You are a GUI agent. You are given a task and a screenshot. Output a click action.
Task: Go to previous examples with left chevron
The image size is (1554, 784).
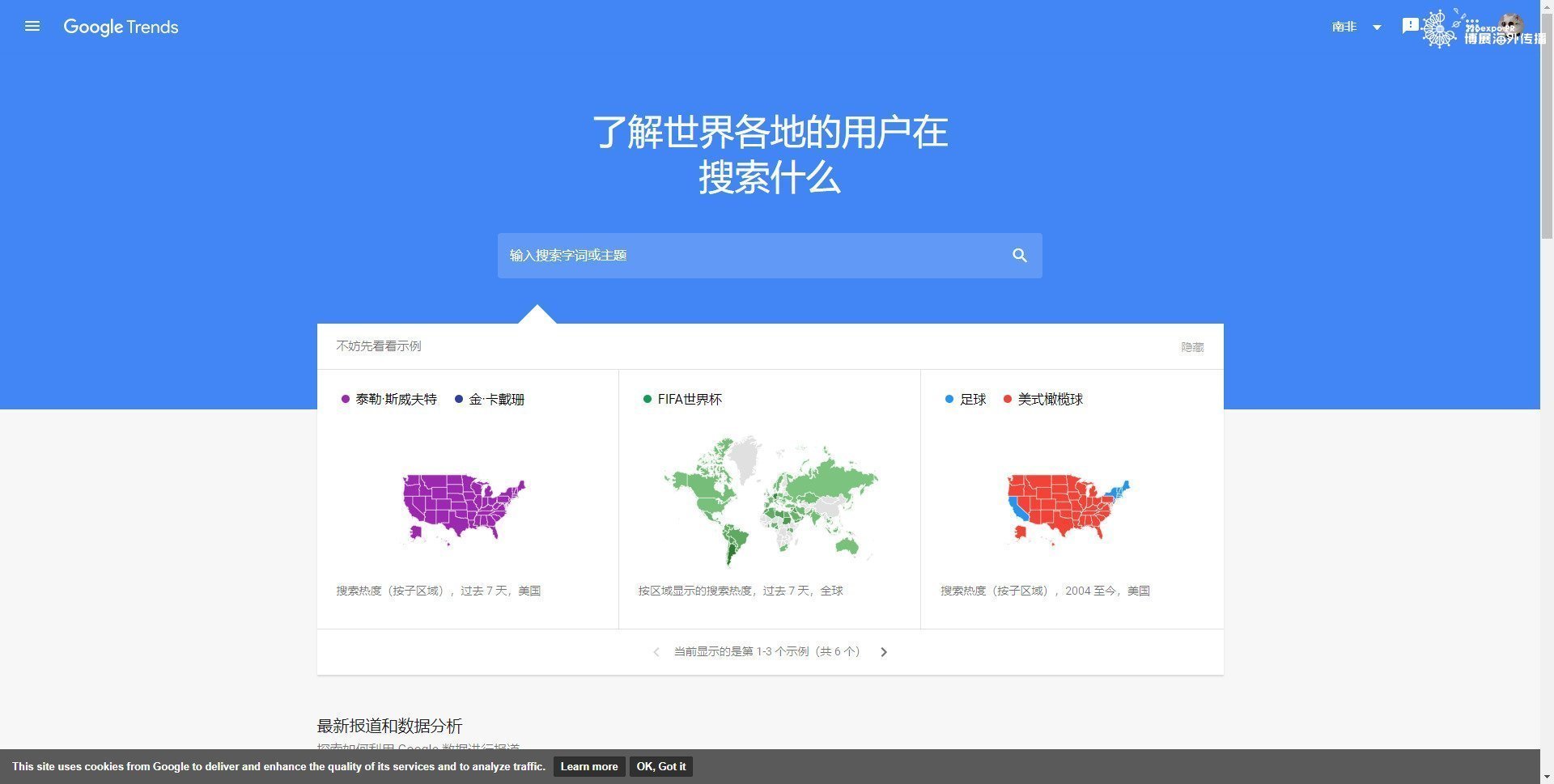[656, 652]
